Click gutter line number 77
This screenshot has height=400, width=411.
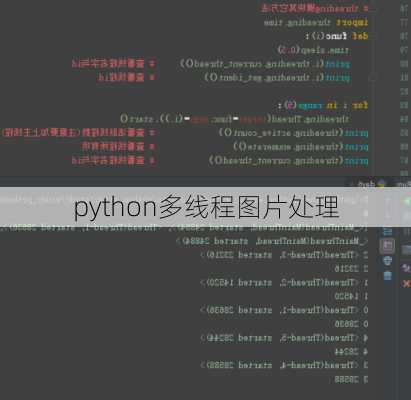(x=404, y=22)
